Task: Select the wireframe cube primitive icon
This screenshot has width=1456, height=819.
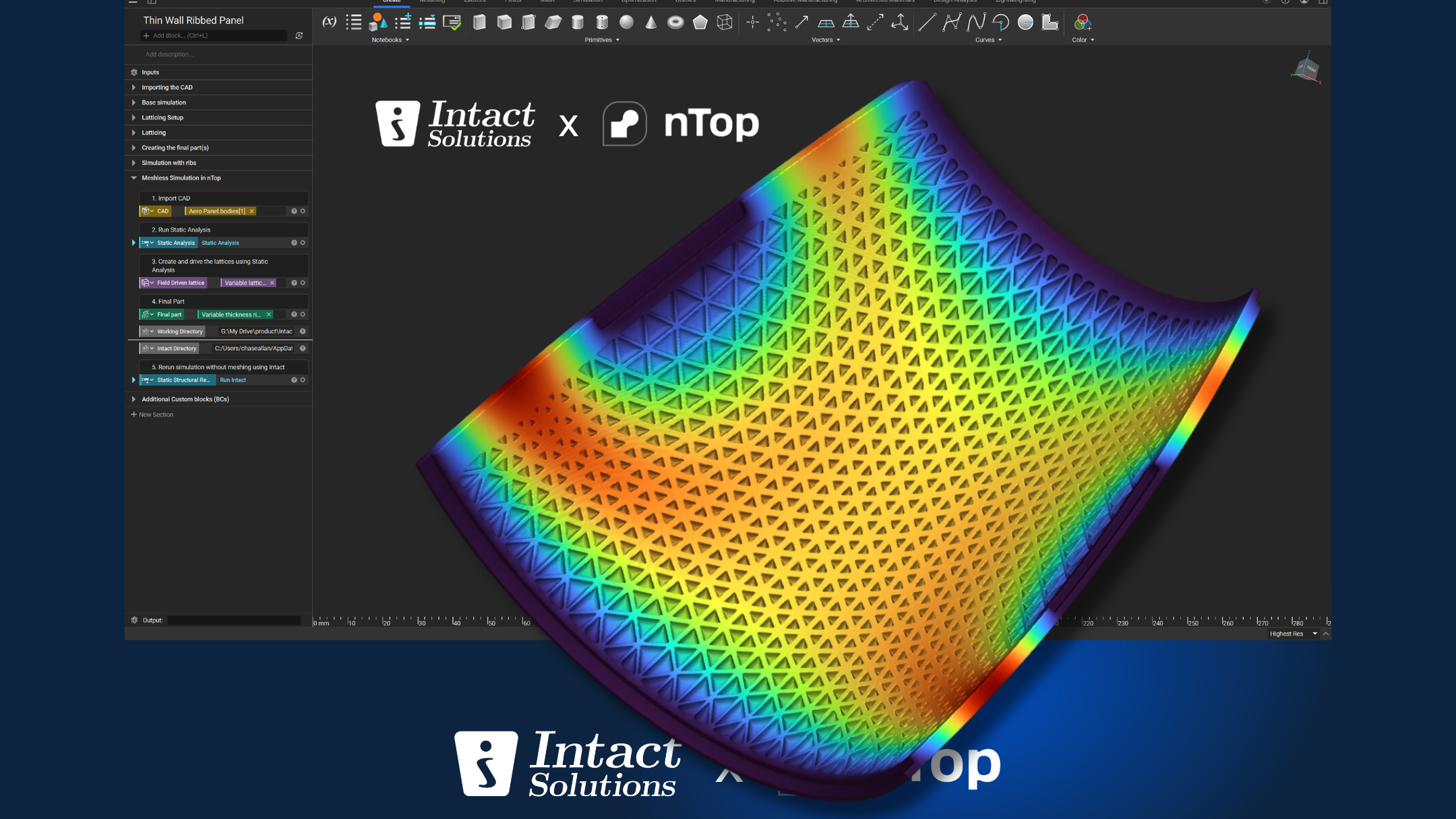Action: pos(725,22)
